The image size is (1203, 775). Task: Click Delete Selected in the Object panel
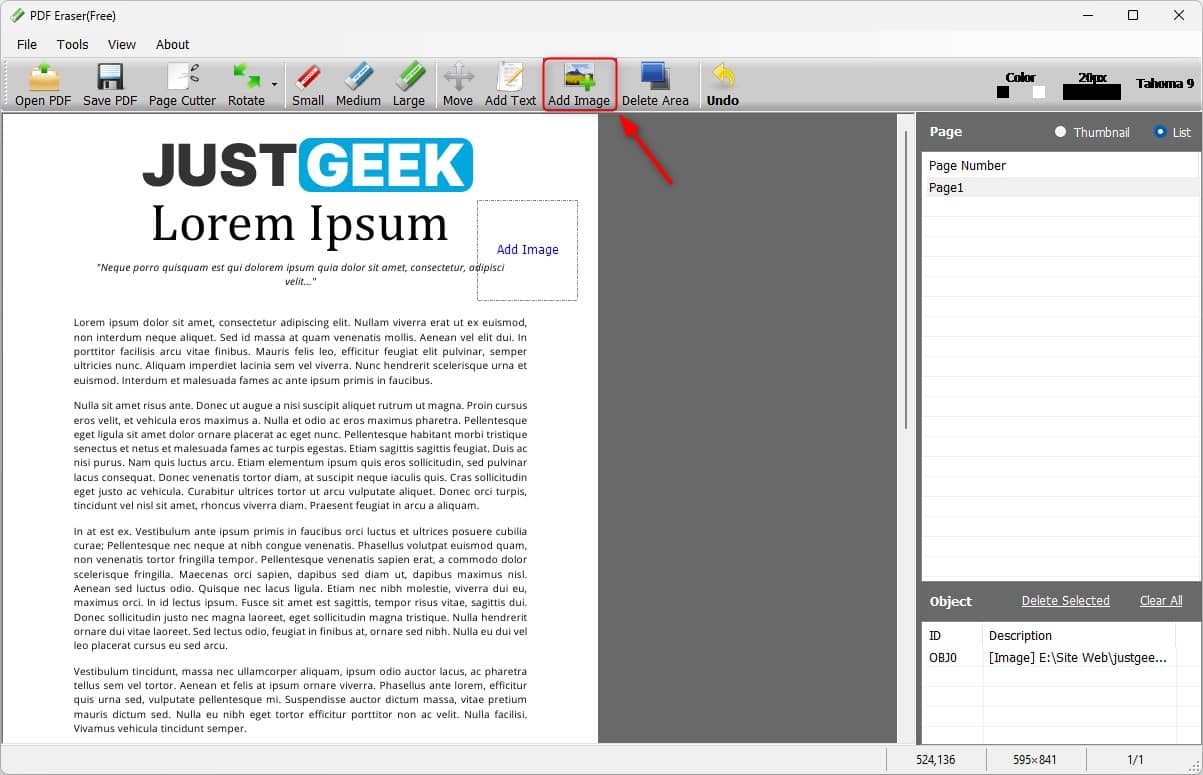(1065, 600)
